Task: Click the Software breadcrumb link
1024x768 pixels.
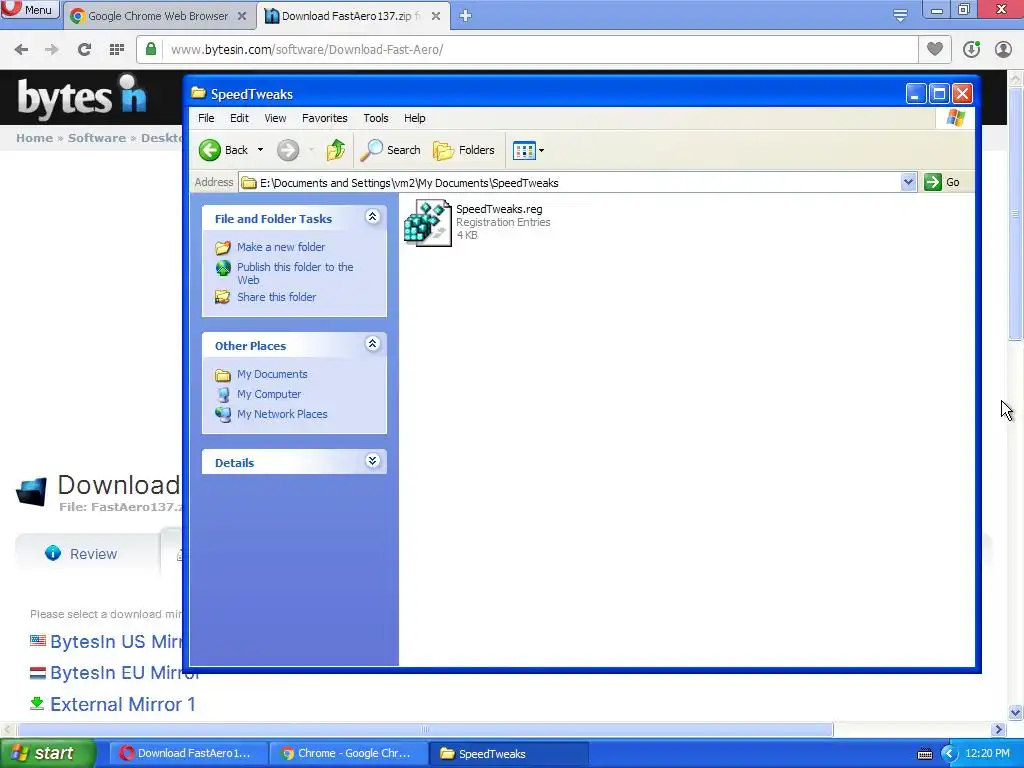Action: click(x=97, y=138)
